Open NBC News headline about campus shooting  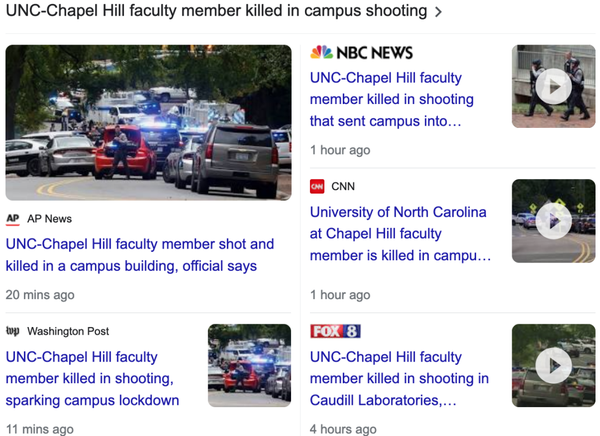tap(392, 100)
